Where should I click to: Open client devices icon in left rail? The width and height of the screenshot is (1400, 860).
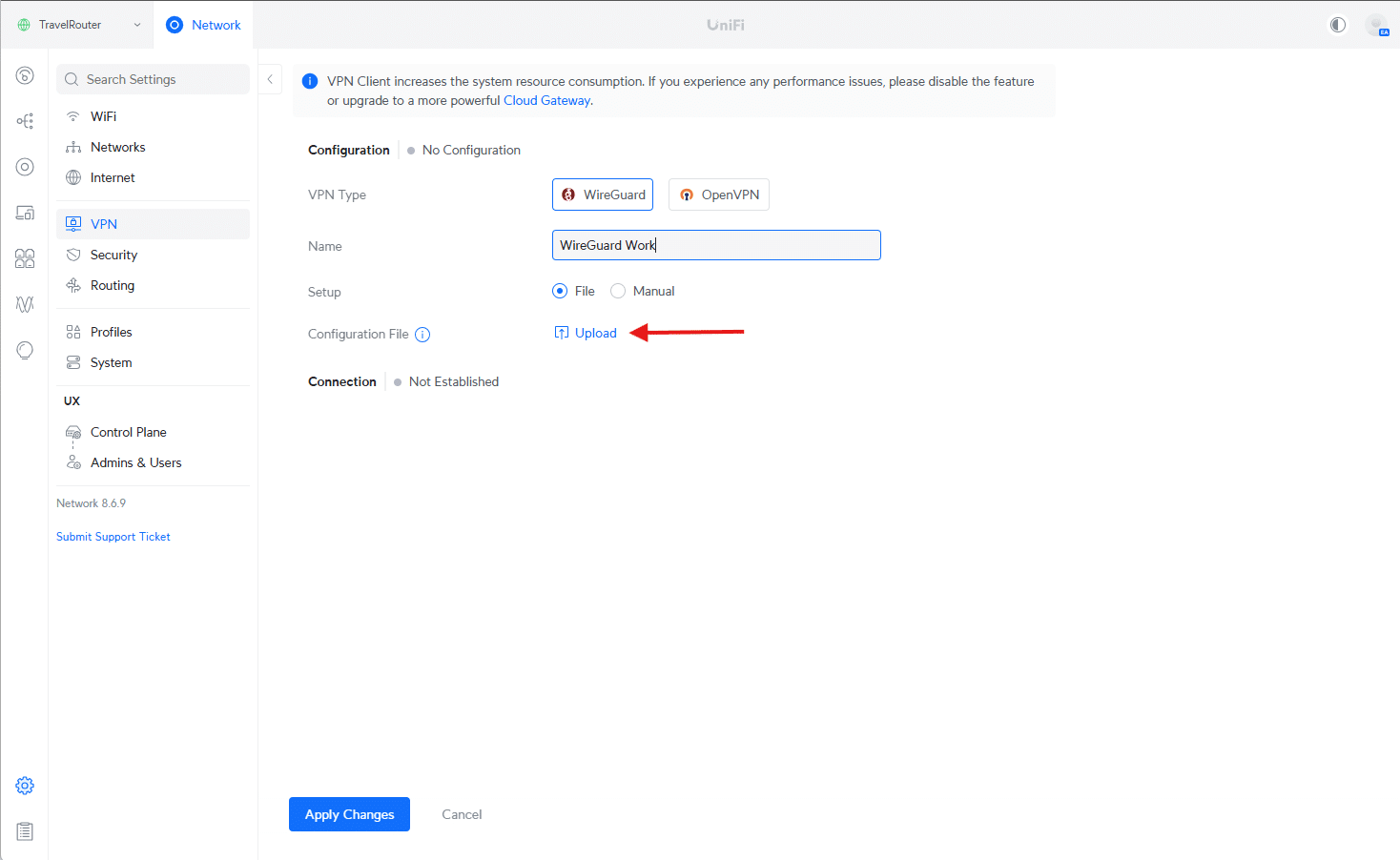[x=25, y=213]
